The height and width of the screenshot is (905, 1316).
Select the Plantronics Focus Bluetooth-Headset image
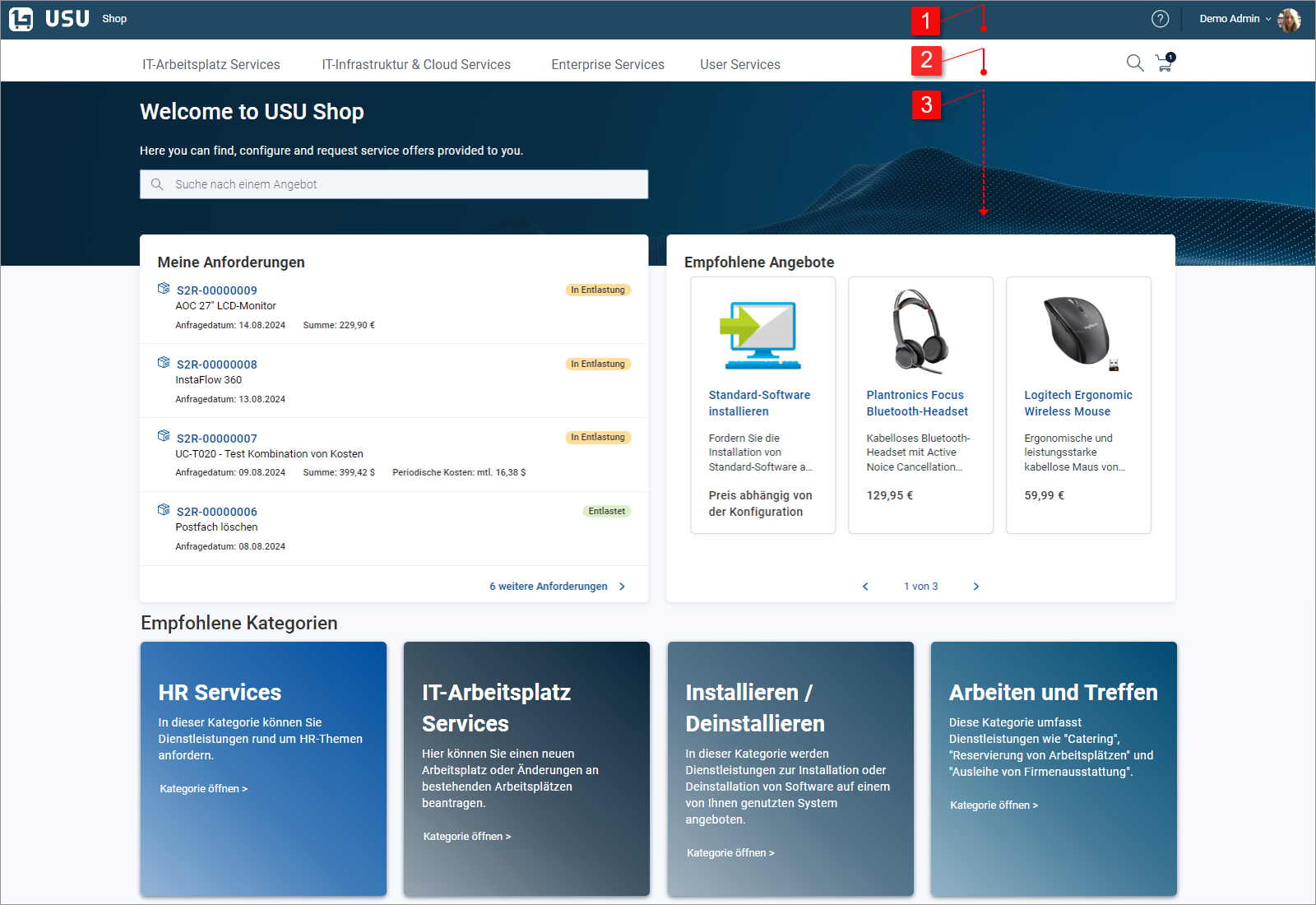click(x=920, y=332)
